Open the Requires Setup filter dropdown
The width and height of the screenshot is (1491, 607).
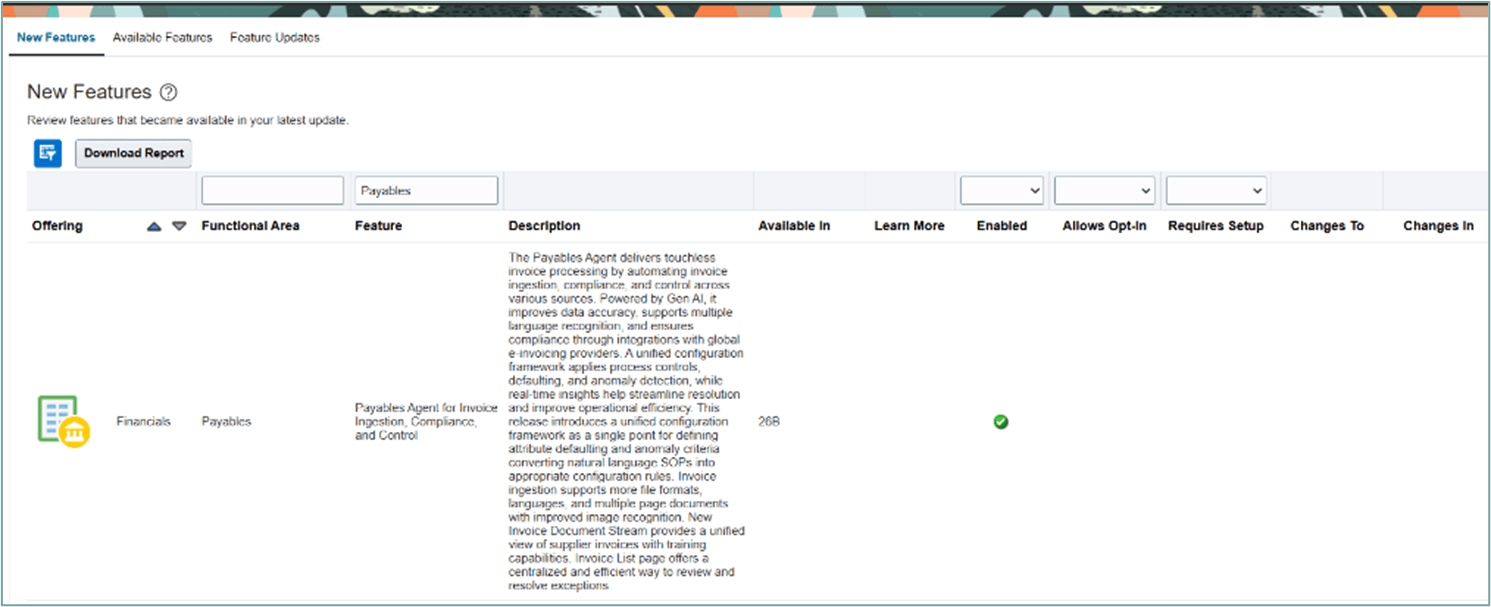click(x=1216, y=189)
